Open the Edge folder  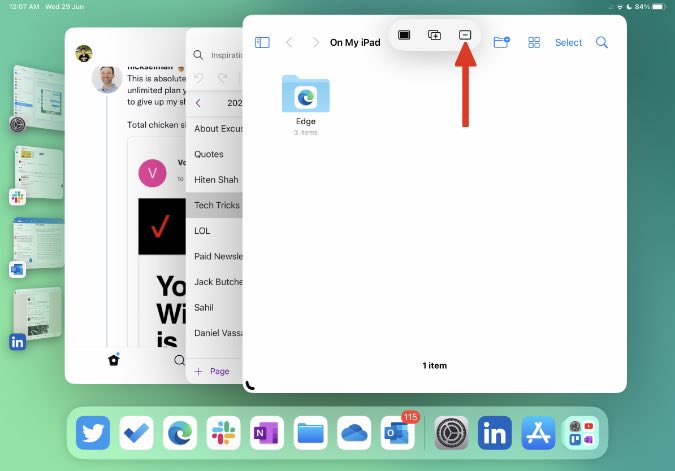306,105
